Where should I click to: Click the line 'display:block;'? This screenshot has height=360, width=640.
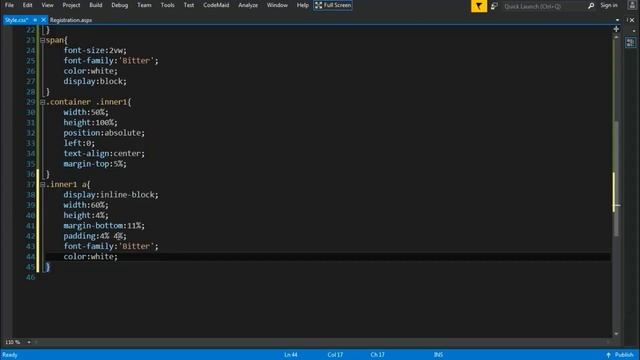95,81
